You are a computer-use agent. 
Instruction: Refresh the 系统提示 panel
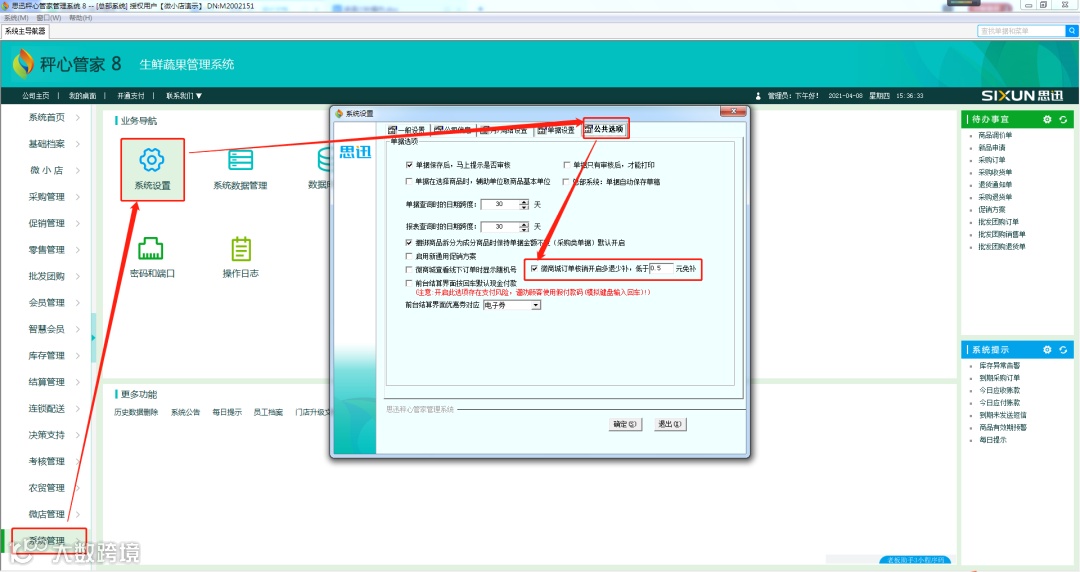pos(1063,349)
